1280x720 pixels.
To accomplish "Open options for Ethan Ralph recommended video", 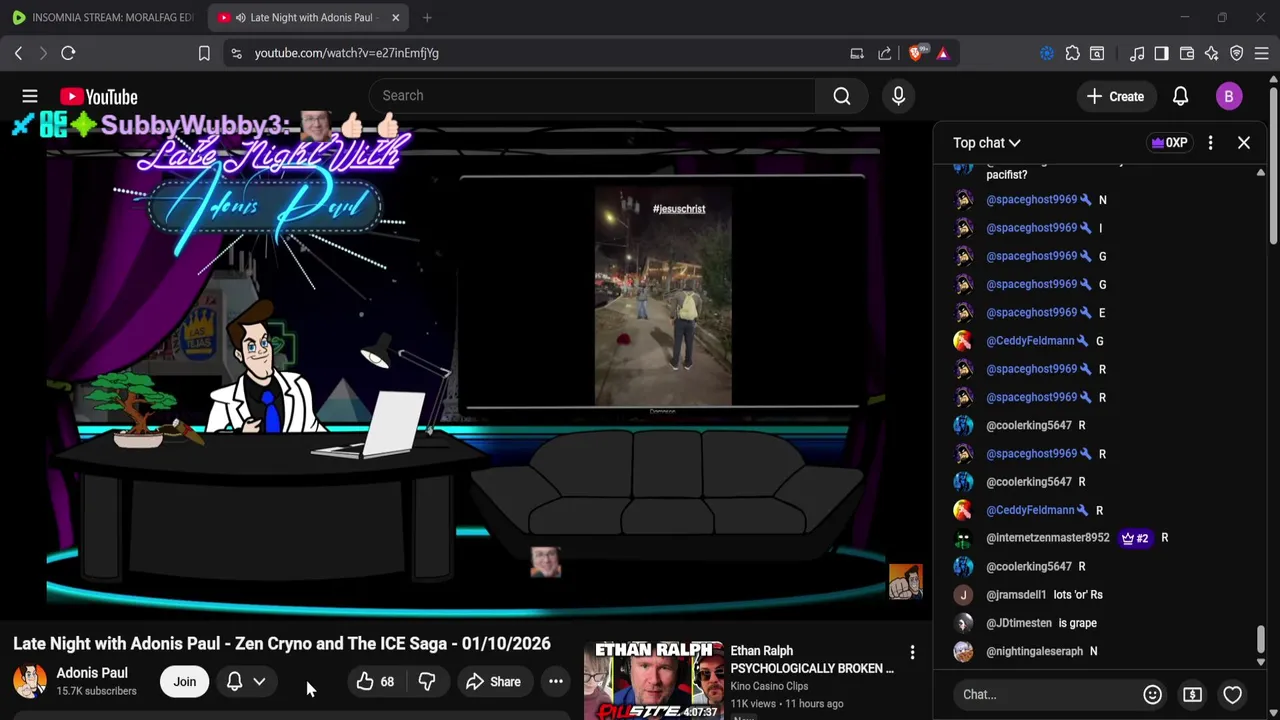I will pyautogui.click(x=912, y=653).
